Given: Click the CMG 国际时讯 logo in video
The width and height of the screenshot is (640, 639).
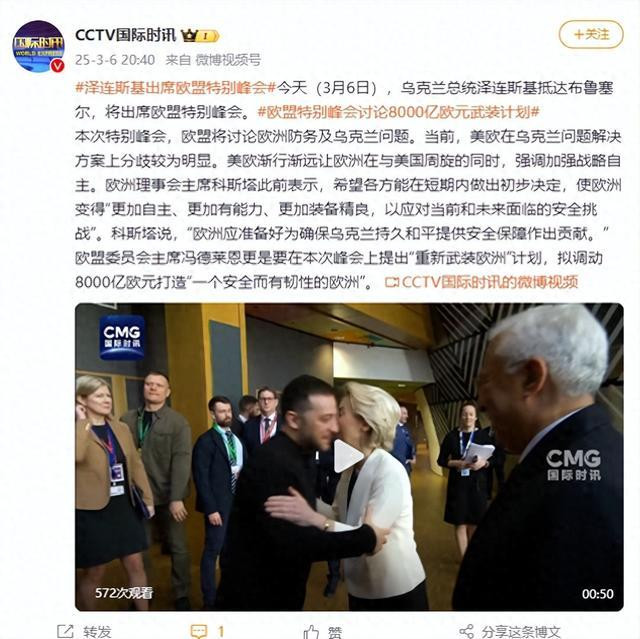Looking at the screenshot, I should 122,337.
